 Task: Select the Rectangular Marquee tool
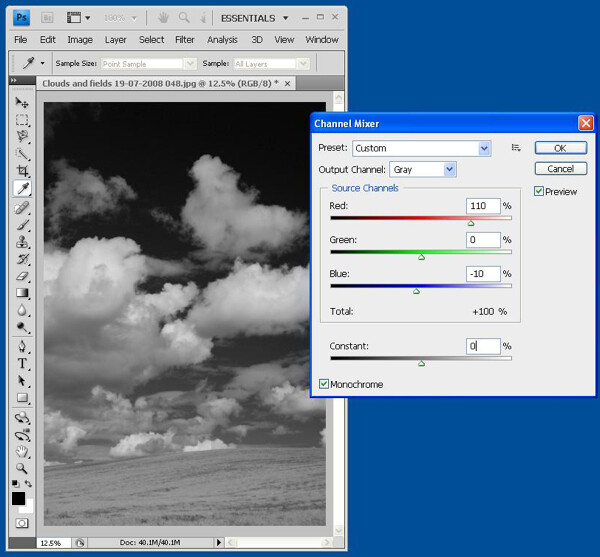22,120
